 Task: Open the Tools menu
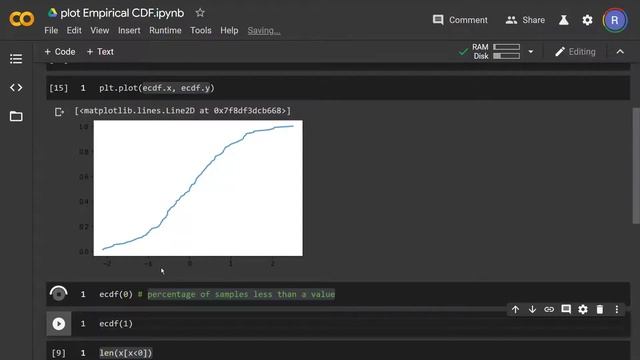[x=200, y=31]
